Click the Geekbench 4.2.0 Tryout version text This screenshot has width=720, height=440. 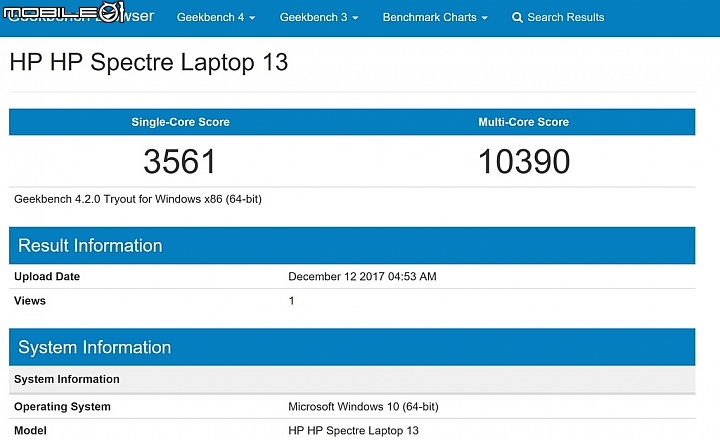(138, 199)
